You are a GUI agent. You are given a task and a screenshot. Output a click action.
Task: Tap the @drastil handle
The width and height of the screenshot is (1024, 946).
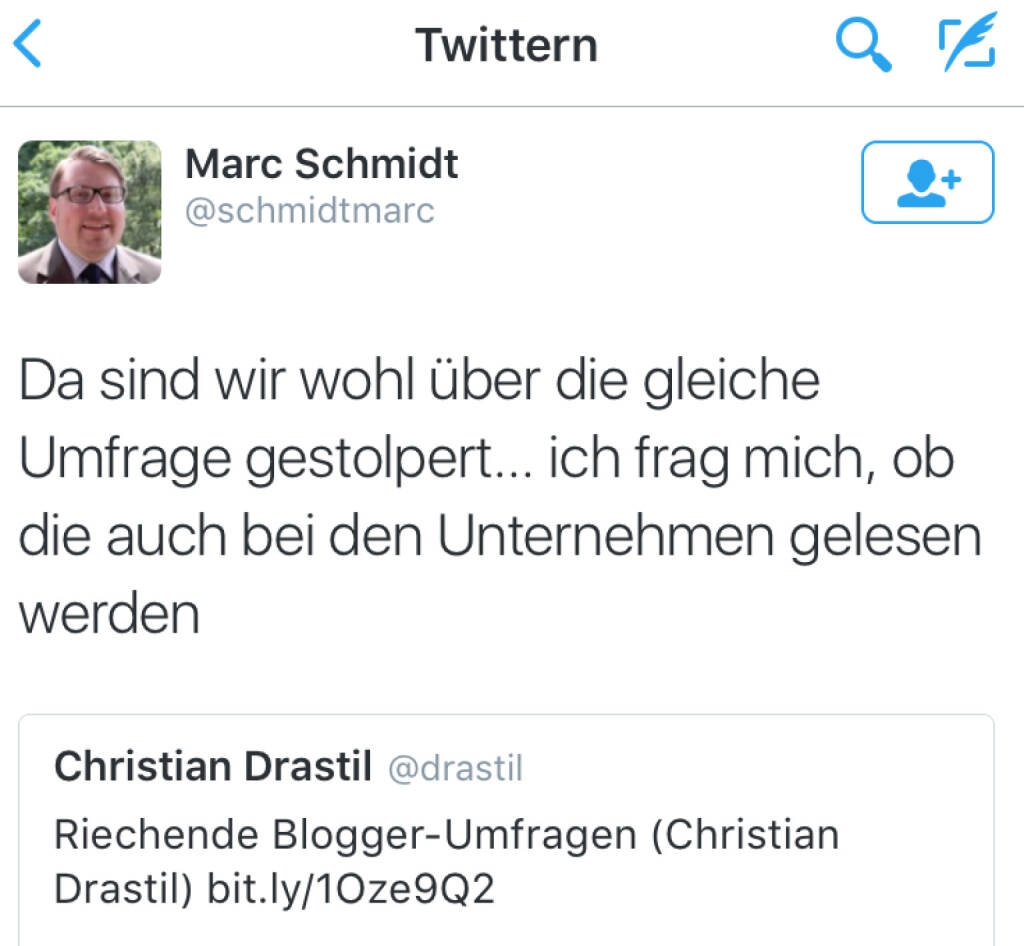[x=455, y=768]
